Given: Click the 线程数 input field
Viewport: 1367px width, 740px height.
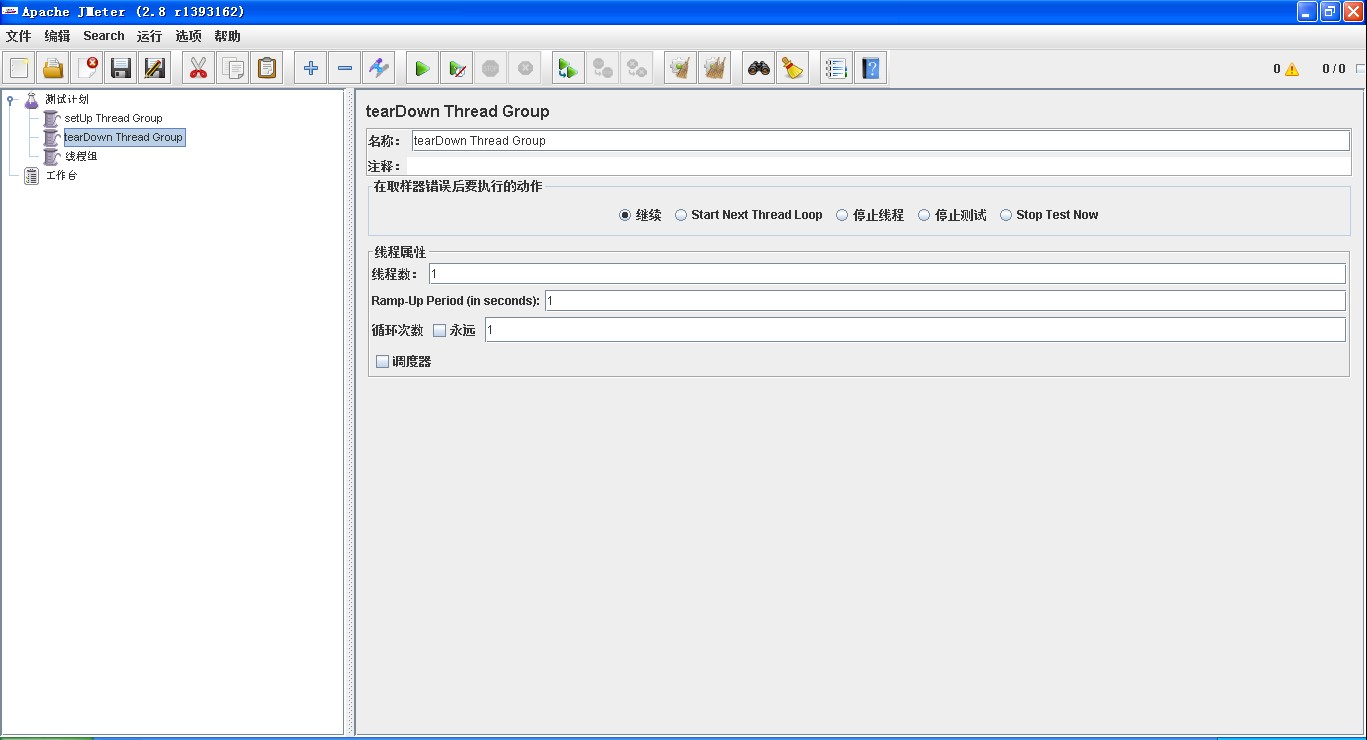Looking at the screenshot, I should (887, 274).
